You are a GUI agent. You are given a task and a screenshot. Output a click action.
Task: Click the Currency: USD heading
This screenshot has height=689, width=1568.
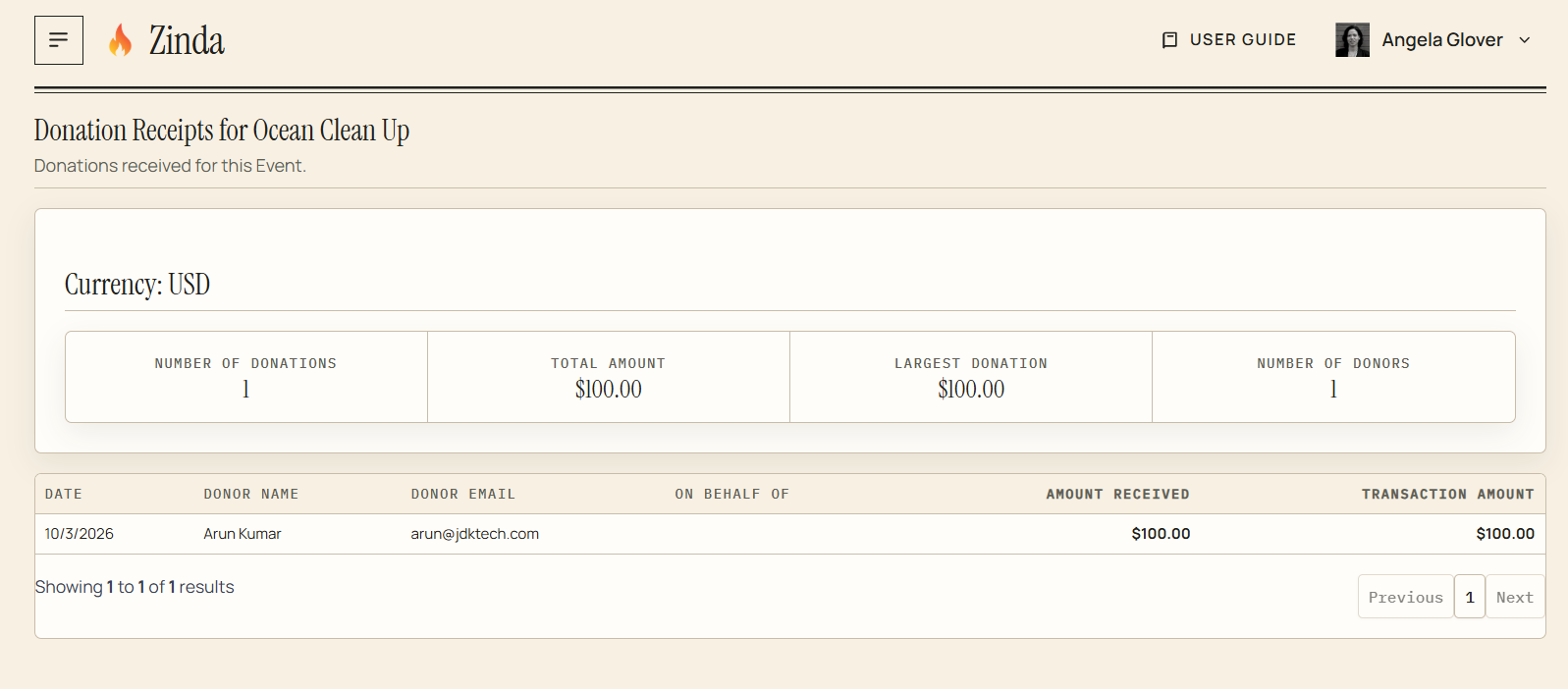tap(137, 285)
